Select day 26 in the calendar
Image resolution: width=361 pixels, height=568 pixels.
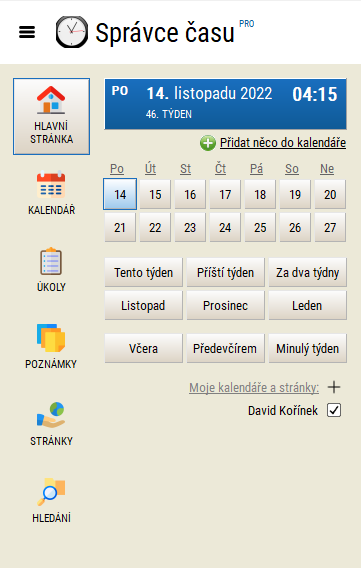pos(295,227)
